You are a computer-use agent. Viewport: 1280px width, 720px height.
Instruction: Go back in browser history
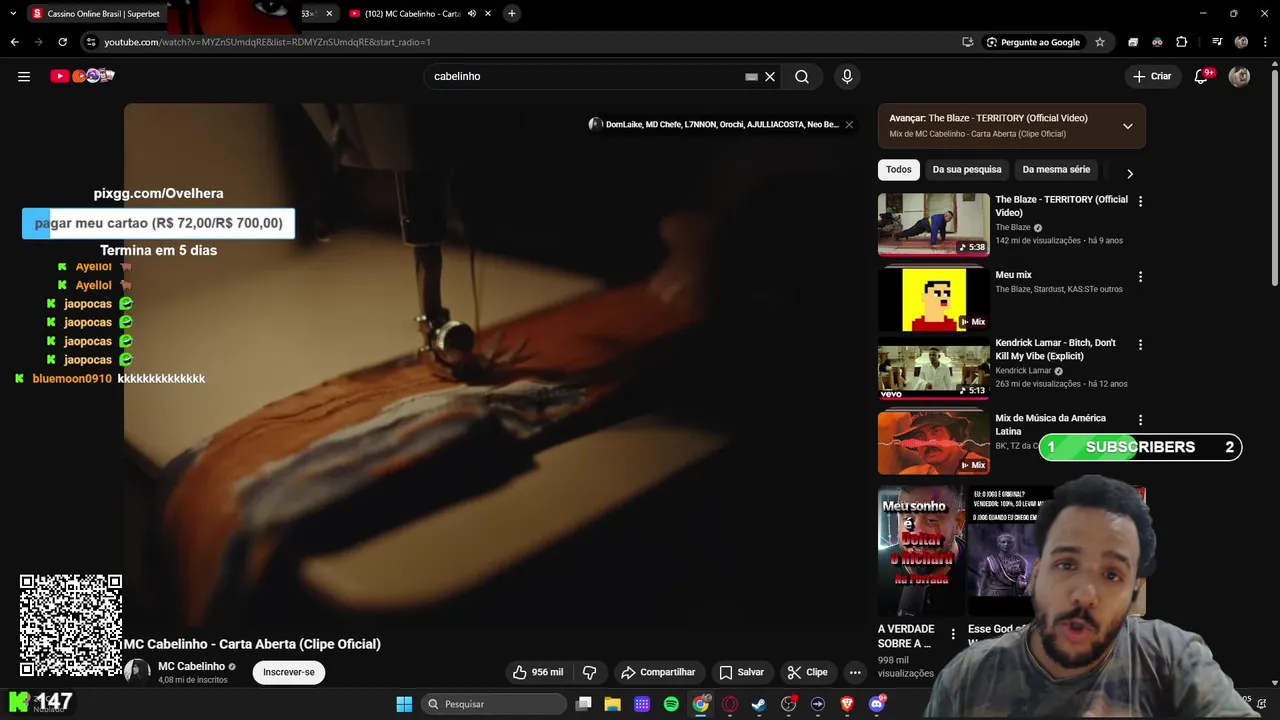15,42
